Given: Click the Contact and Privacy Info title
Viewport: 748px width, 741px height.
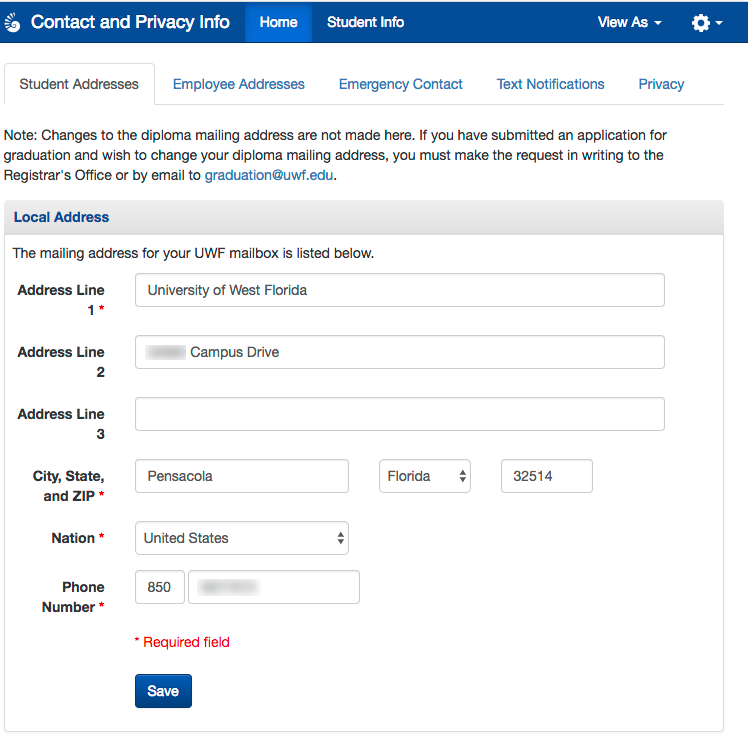Looking at the screenshot, I should [130, 22].
